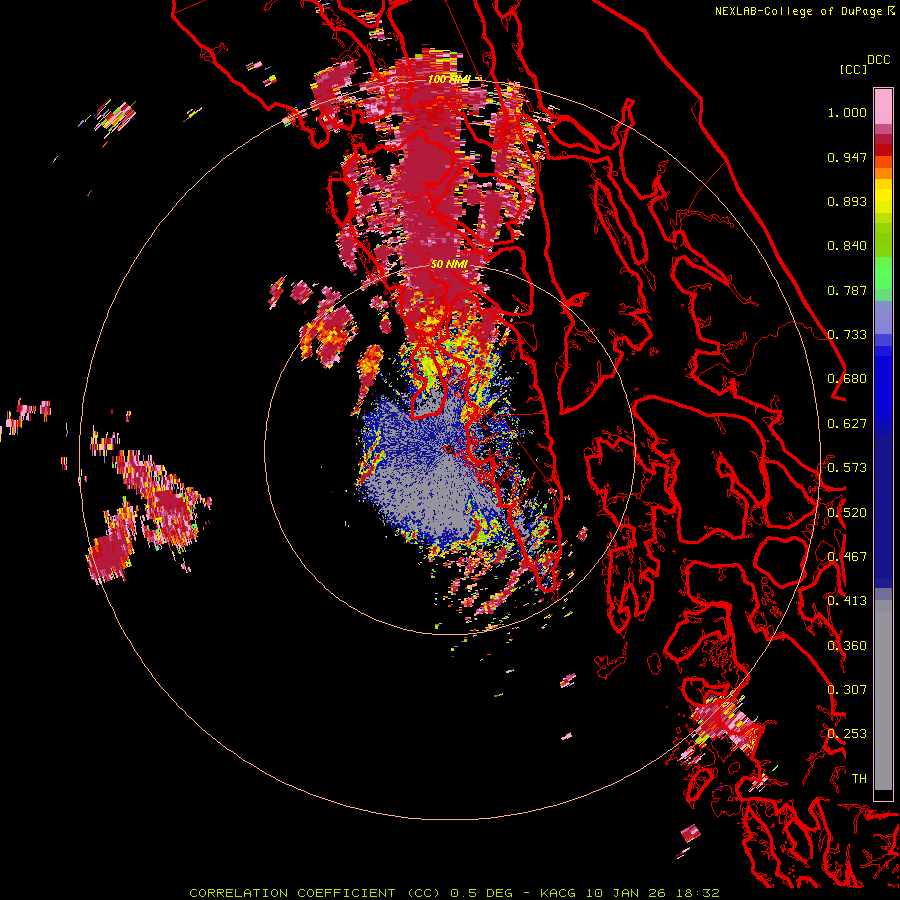Select the 0.467 legend value
Screen dimensions: 900x900
click(847, 557)
